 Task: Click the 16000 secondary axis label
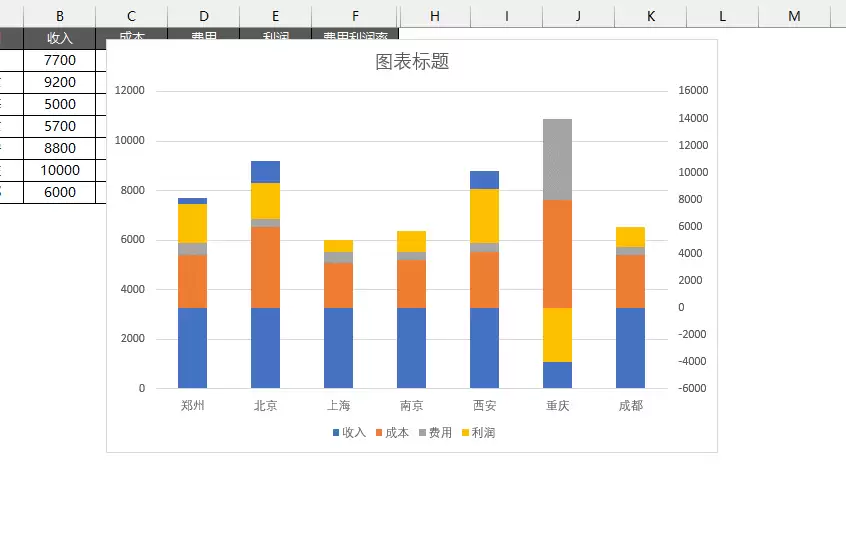click(693, 91)
